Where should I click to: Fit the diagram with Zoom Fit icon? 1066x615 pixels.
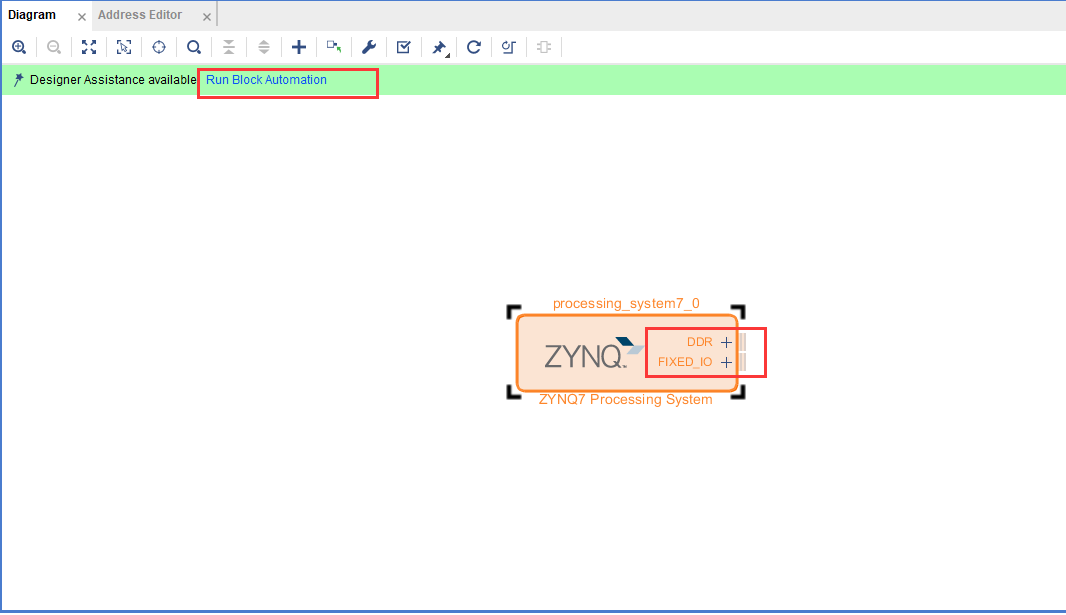point(89,47)
